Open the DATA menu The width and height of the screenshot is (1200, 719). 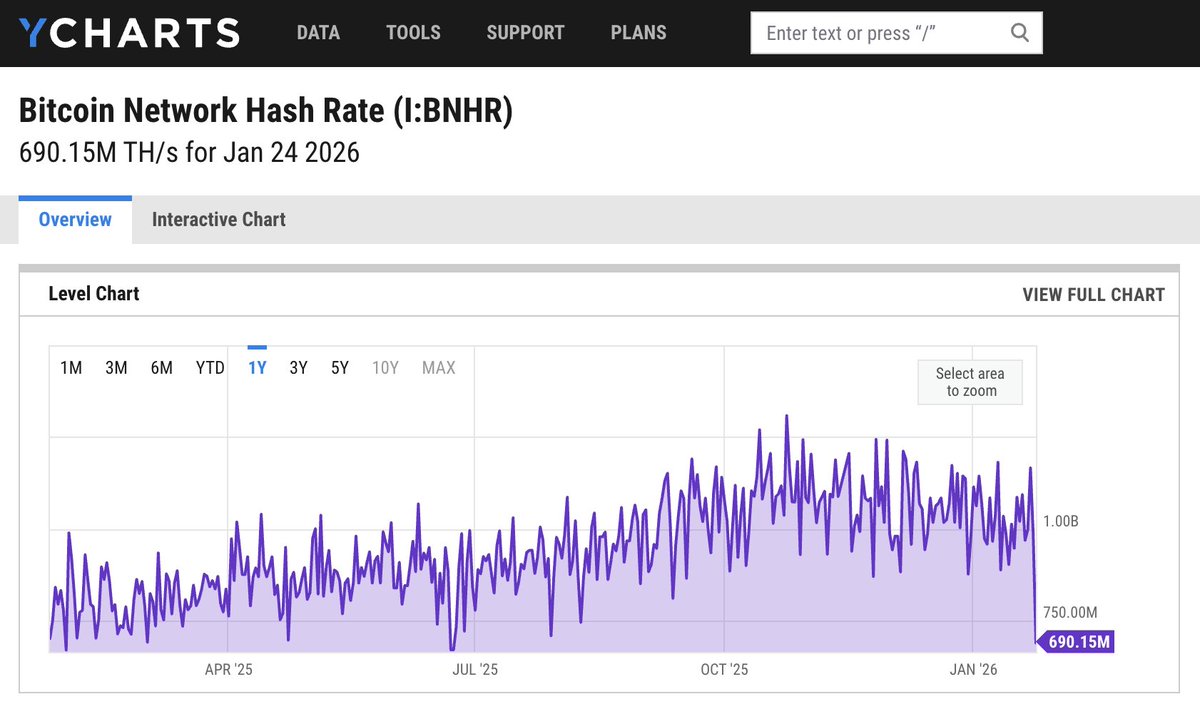(318, 32)
